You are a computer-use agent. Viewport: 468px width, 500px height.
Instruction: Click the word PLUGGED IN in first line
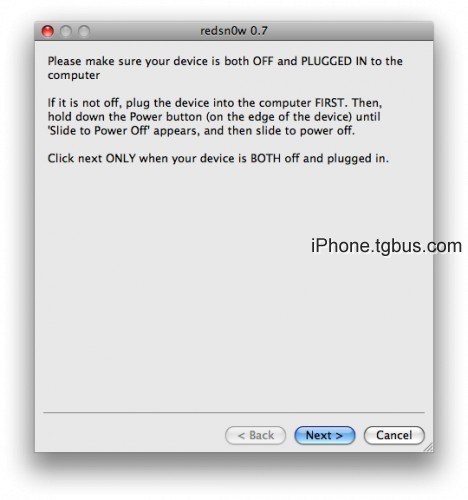click(x=334, y=61)
